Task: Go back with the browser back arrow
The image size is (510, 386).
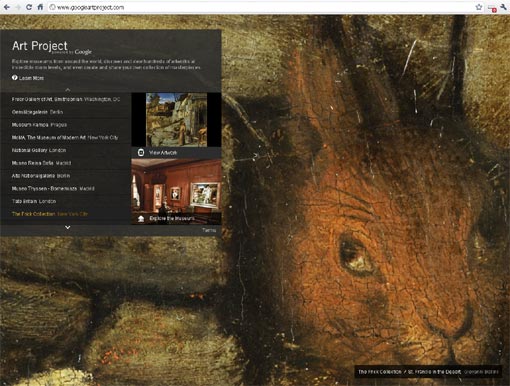Action: [7, 7]
